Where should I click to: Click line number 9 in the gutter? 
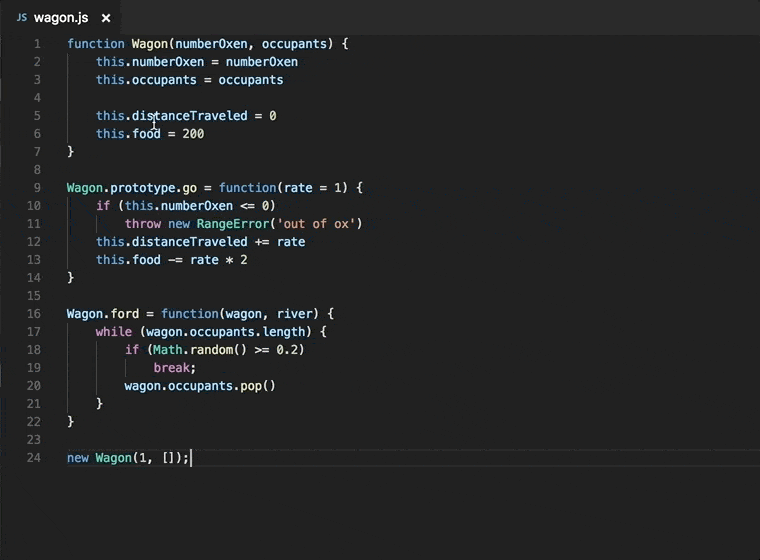pos(37,188)
